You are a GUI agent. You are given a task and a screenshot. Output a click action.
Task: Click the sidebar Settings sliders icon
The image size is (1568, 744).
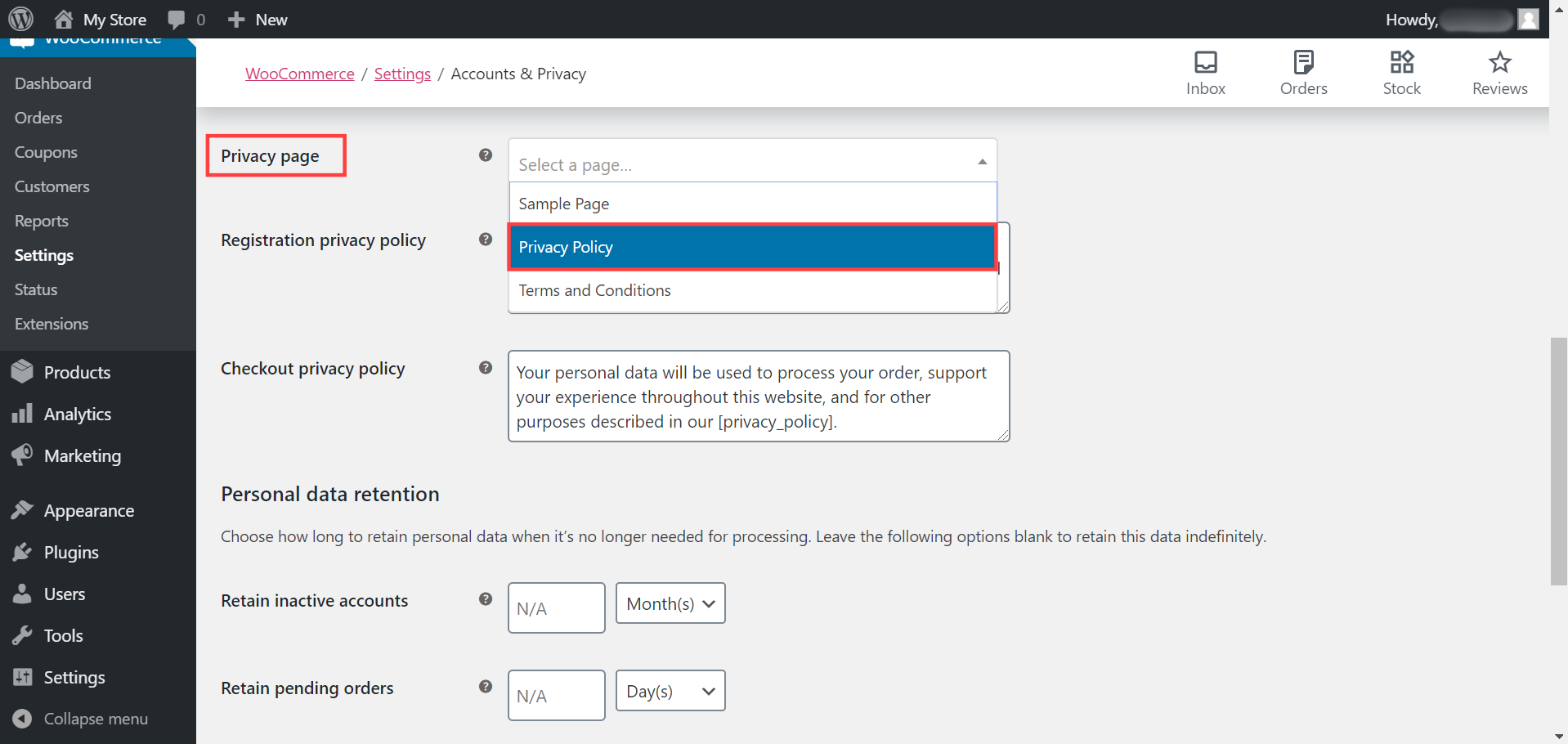pos(23,677)
